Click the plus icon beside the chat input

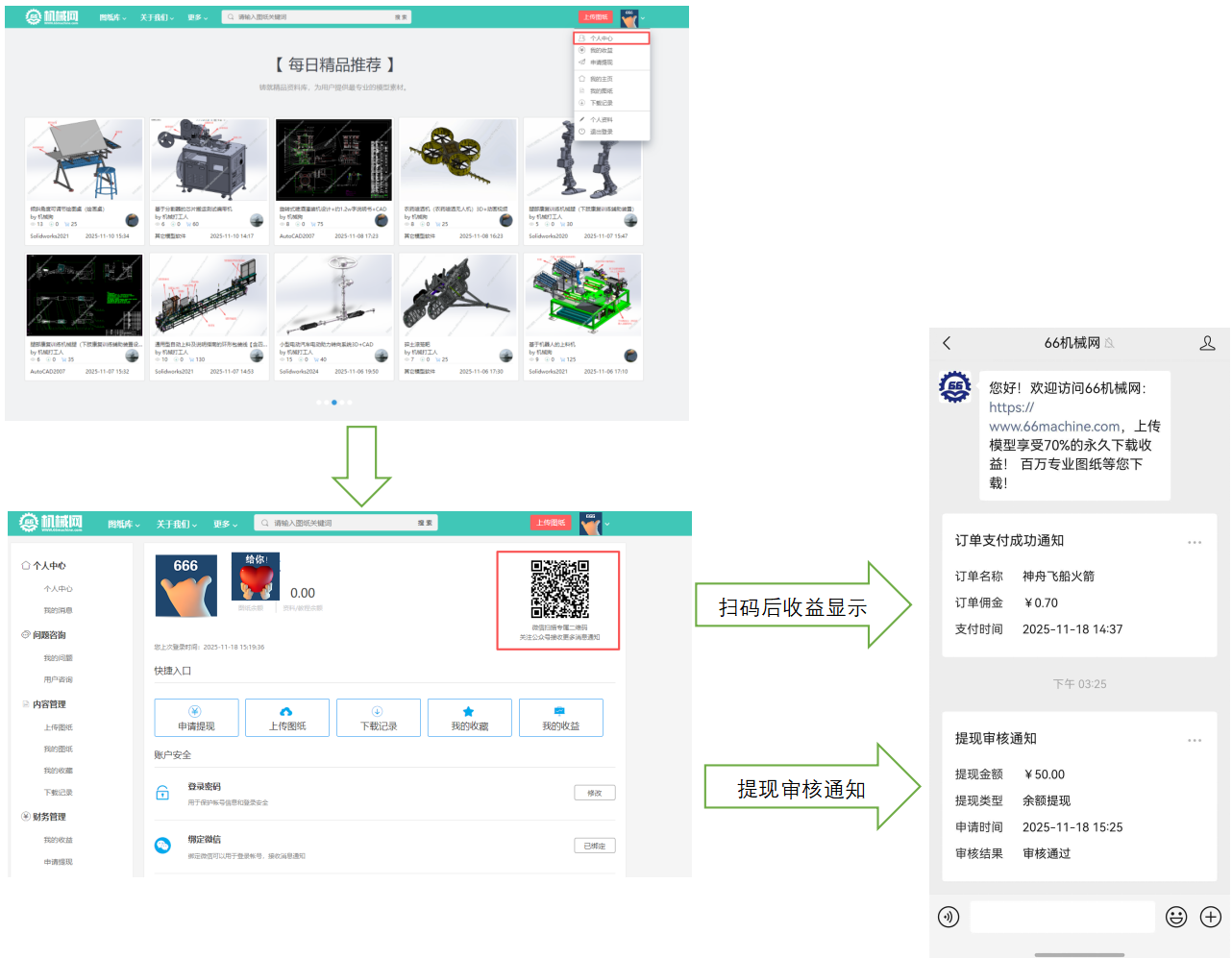pos(1210,917)
